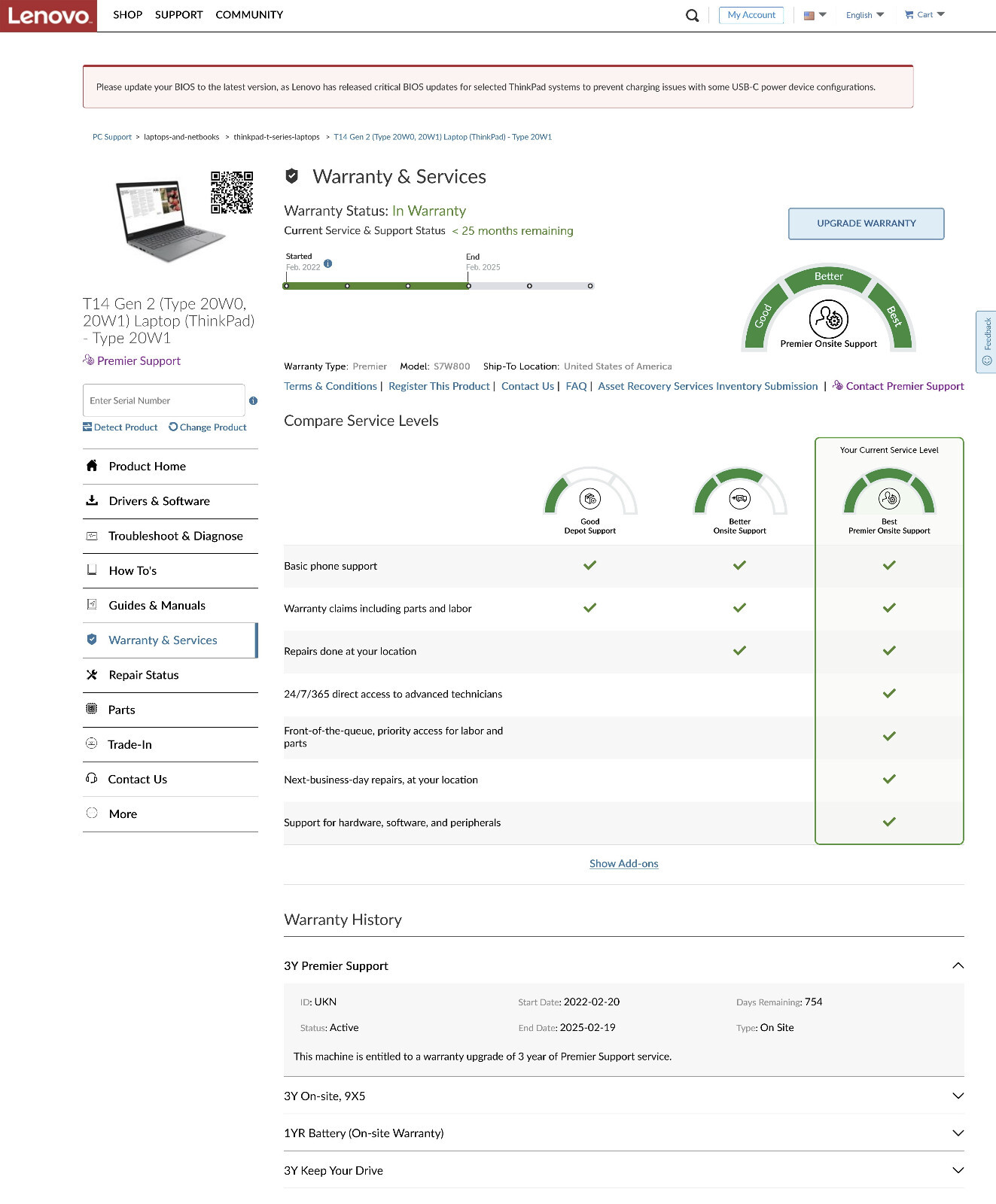Screen dimensions: 996x1204
Task: Open the country flag selector
Action: coord(815,15)
